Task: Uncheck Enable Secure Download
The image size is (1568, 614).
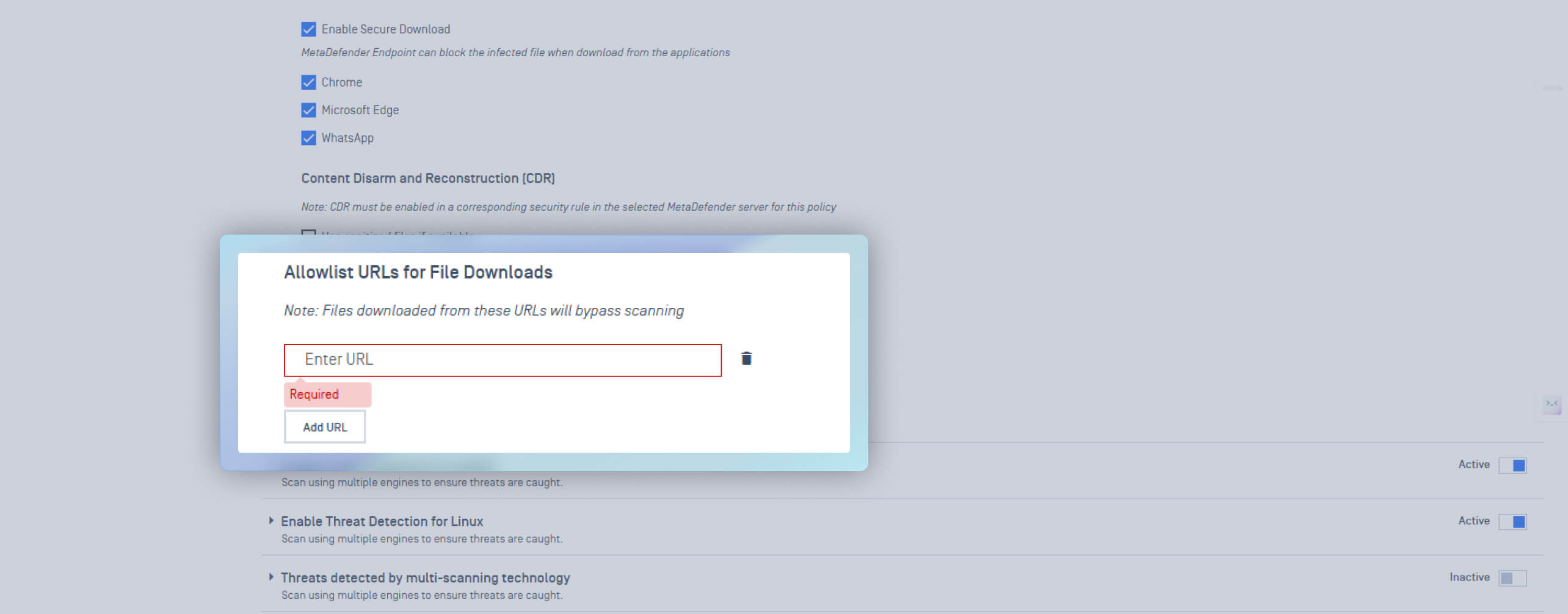Action: tap(308, 29)
